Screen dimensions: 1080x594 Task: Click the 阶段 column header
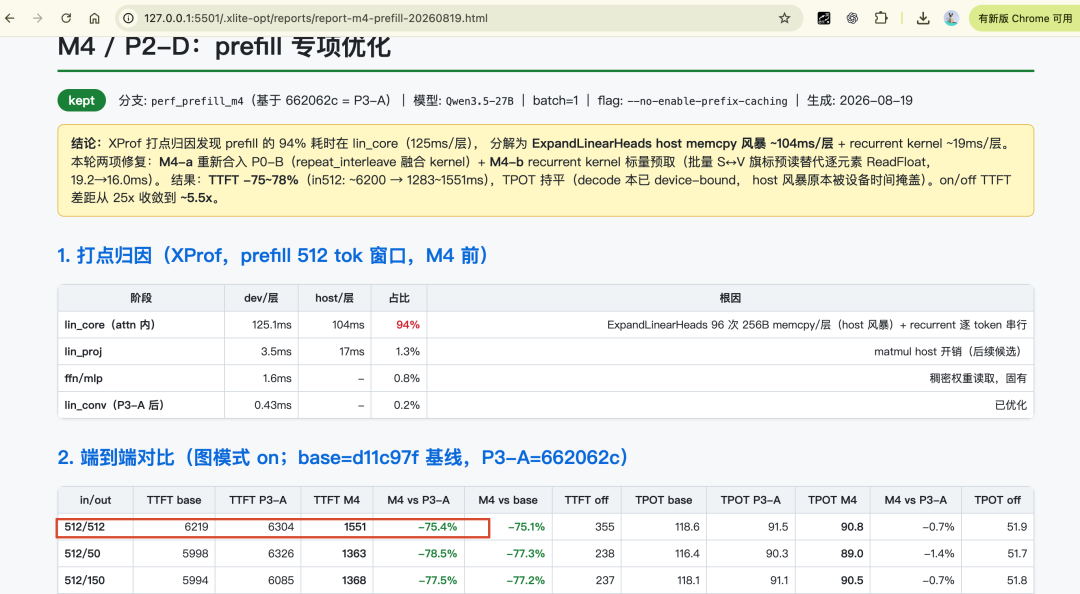click(141, 298)
